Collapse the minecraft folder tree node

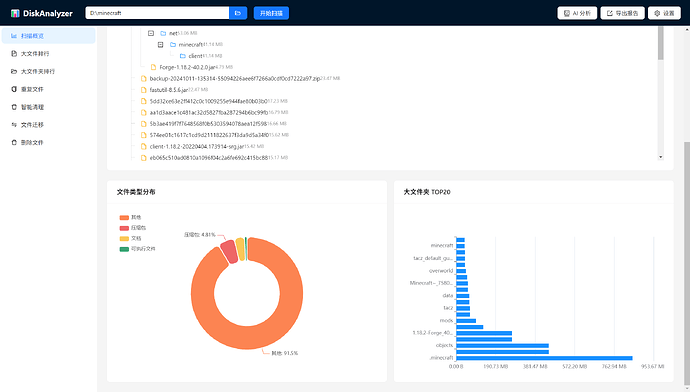161,44
